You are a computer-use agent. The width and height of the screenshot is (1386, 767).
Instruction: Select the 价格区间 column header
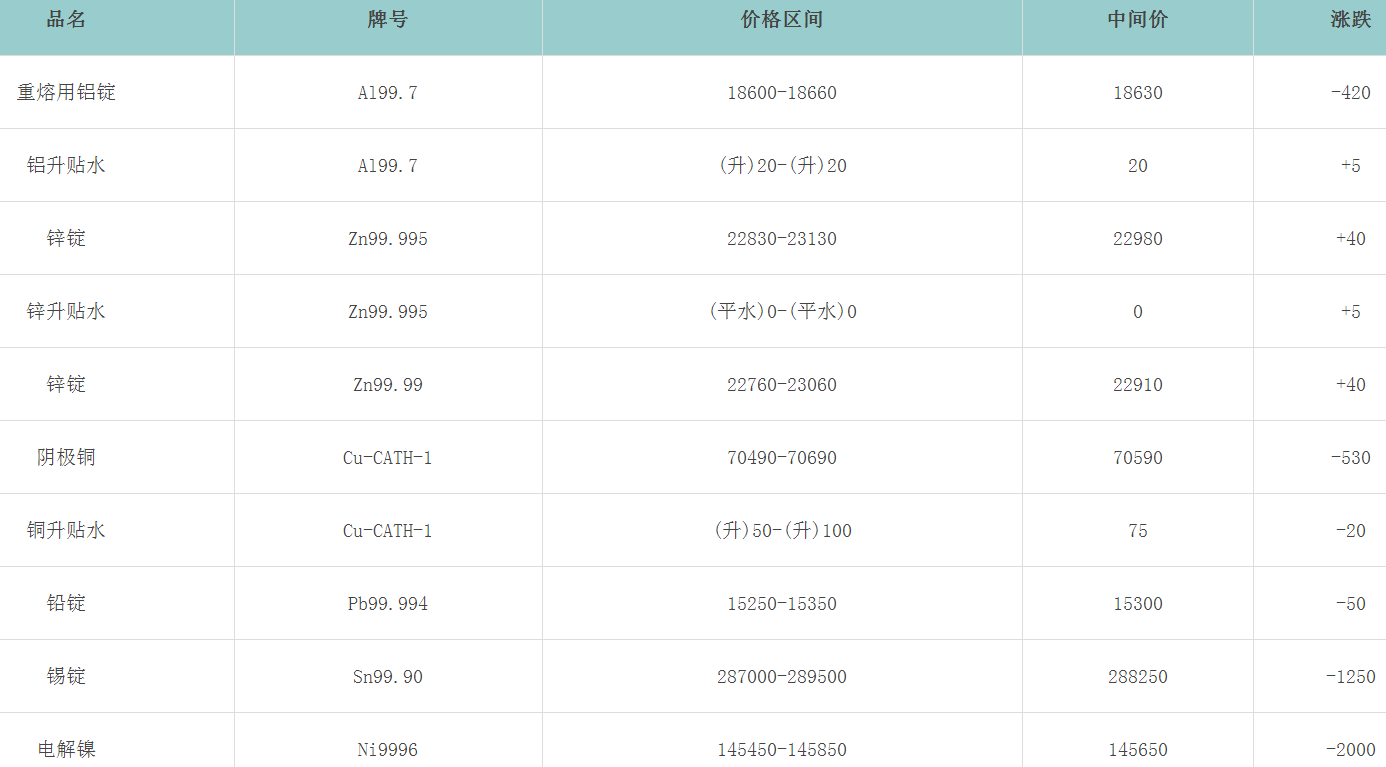pyautogui.click(x=782, y=20)
